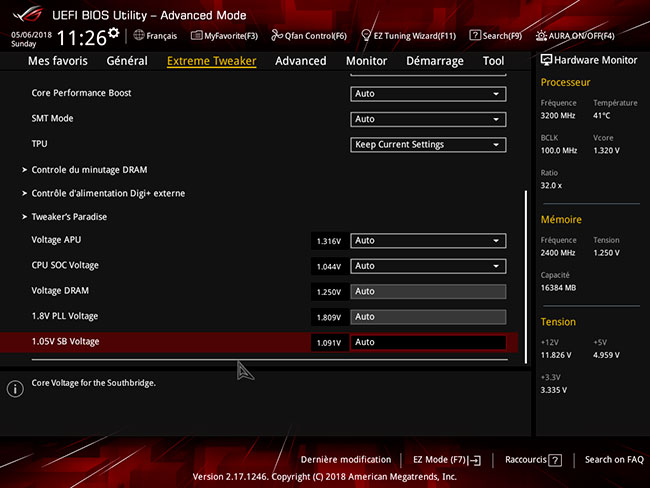Click the Hardware Monitor screen icon
Viewport: 650px width, 488px height.
pyautogui.click(x=546, y=60)
